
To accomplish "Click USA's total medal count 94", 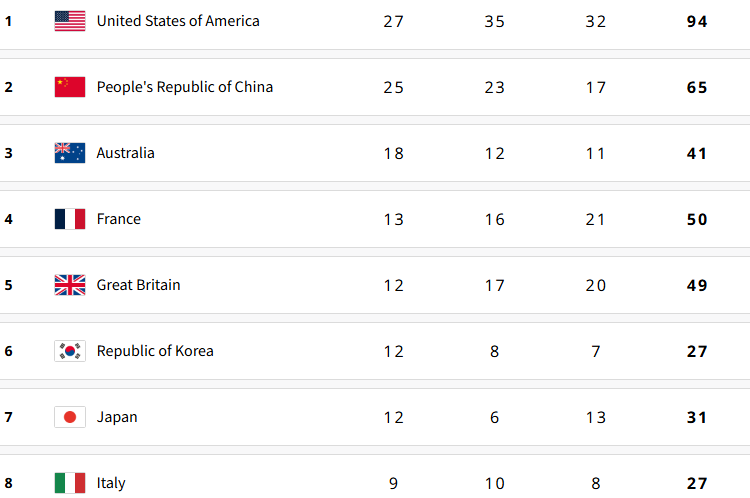I will (697, 21).
